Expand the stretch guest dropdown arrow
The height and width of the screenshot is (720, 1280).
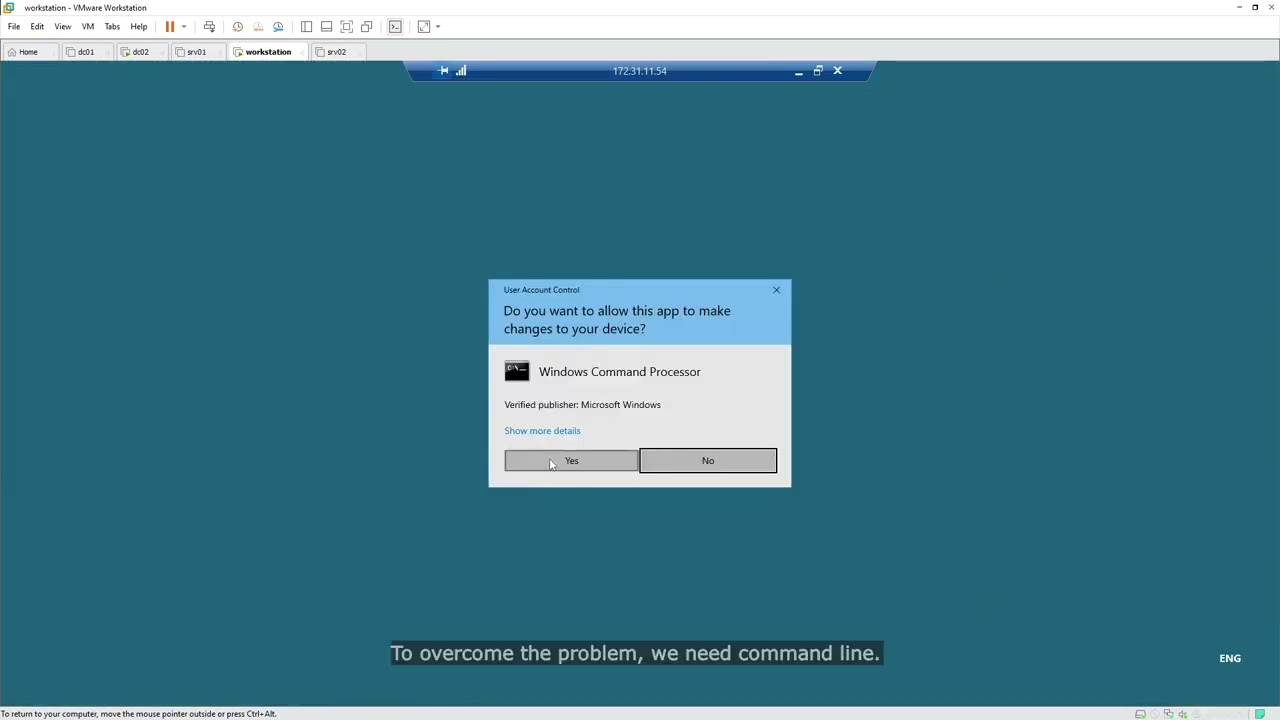tap(437, 27)
